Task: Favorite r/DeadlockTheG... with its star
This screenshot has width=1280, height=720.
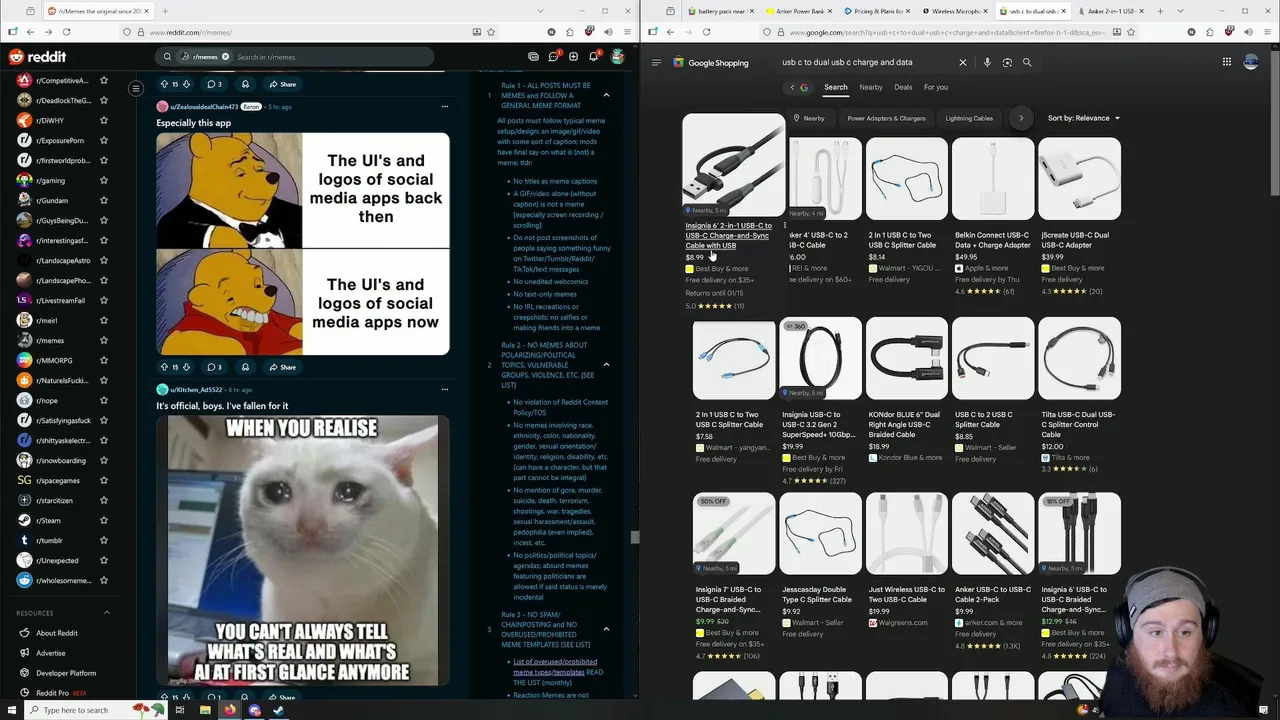Action: pos(103,100)
